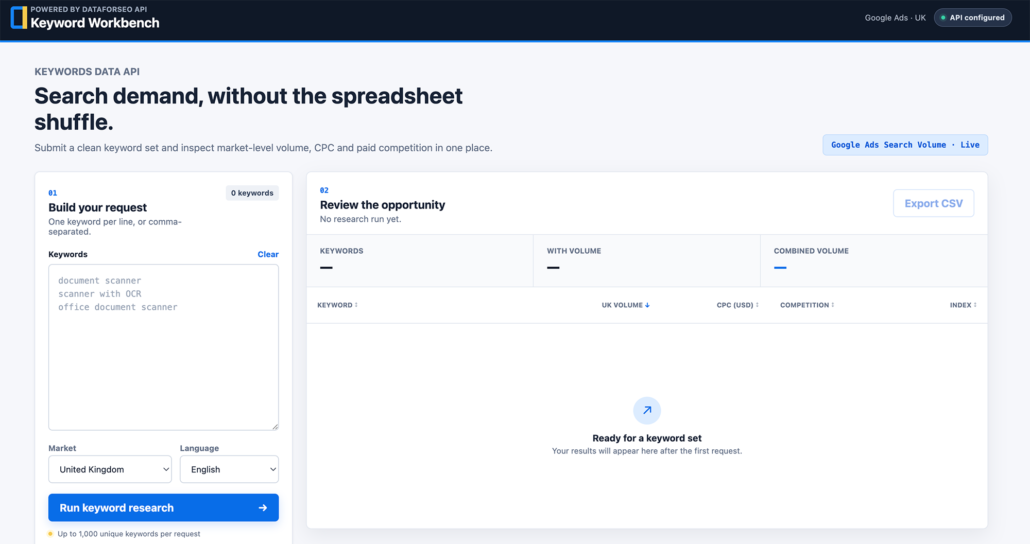This screenshot has height=544, width=1030.
Task: Click the Powered by DataForSEO API text
Action: (x=89, y=9)
